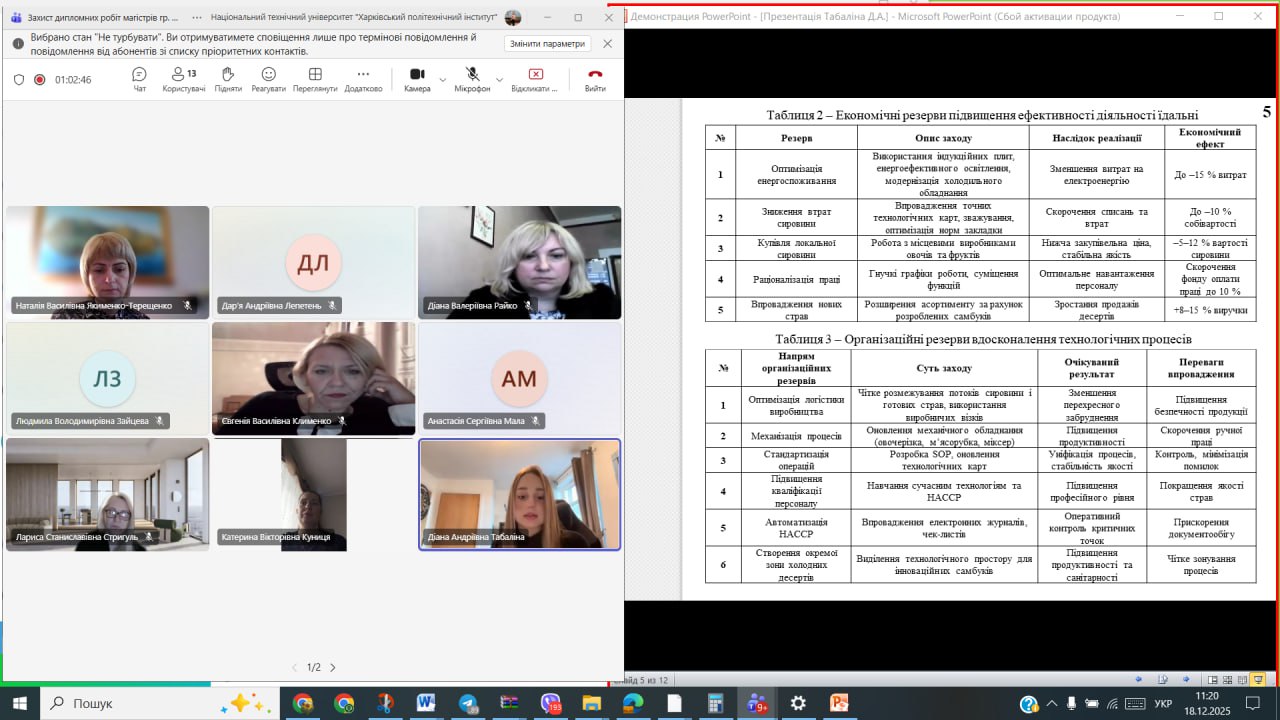Open the reactions menu (Реагувати)

(x=268, y=79)
